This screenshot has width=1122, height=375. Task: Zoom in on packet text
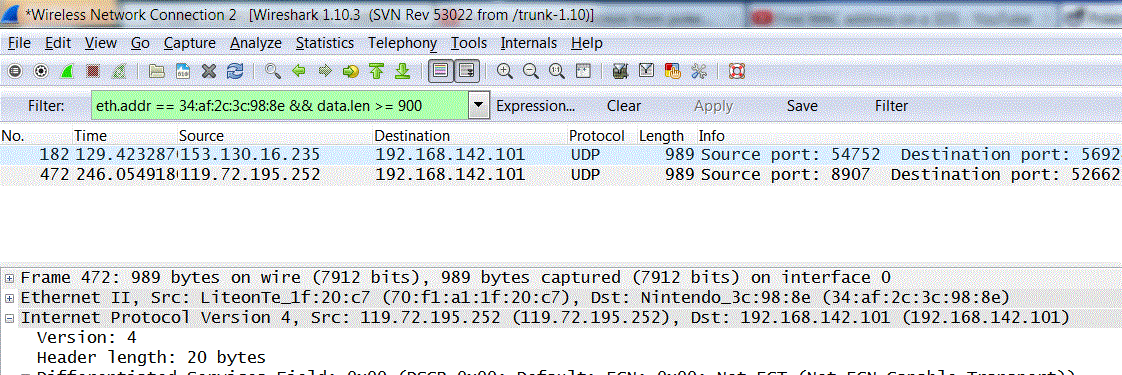tap(505, 71)
